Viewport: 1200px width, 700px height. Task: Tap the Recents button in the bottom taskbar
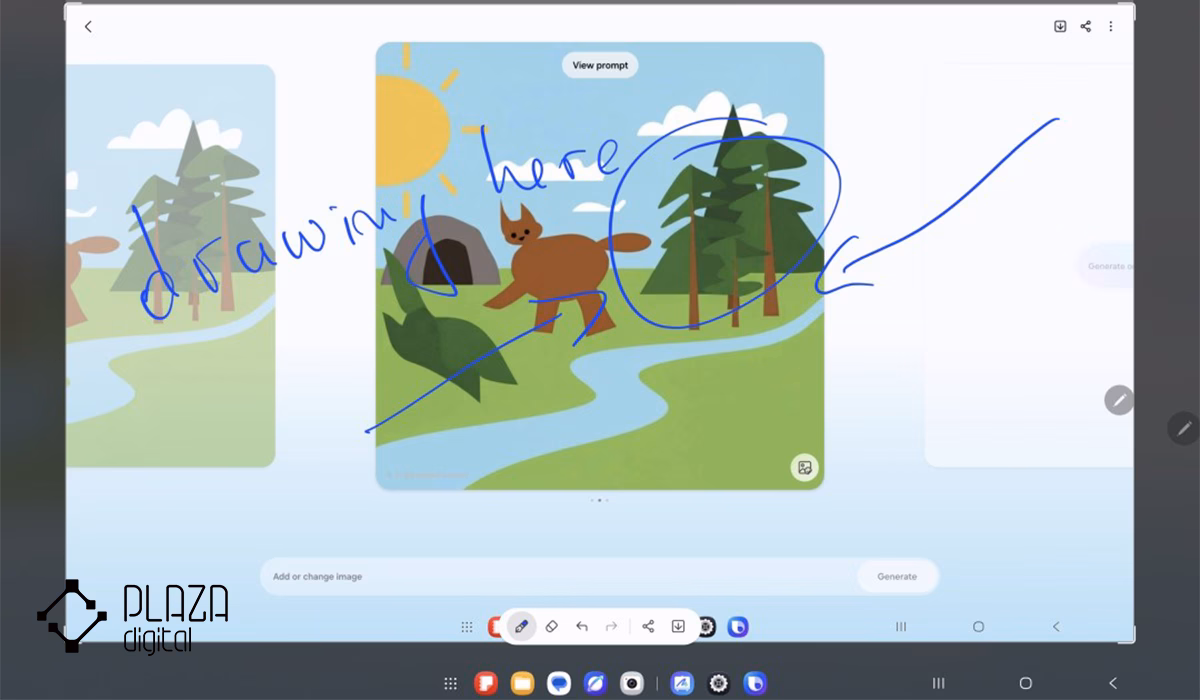click(x=938, y=683)
